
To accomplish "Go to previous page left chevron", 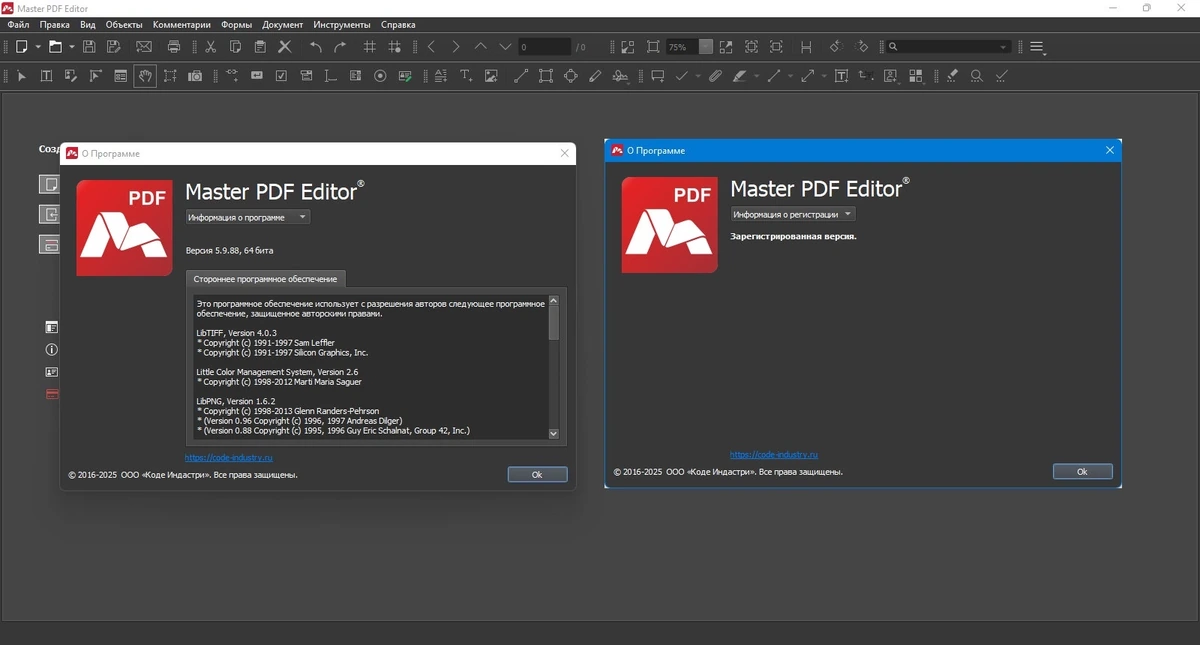I will (431, 47).
